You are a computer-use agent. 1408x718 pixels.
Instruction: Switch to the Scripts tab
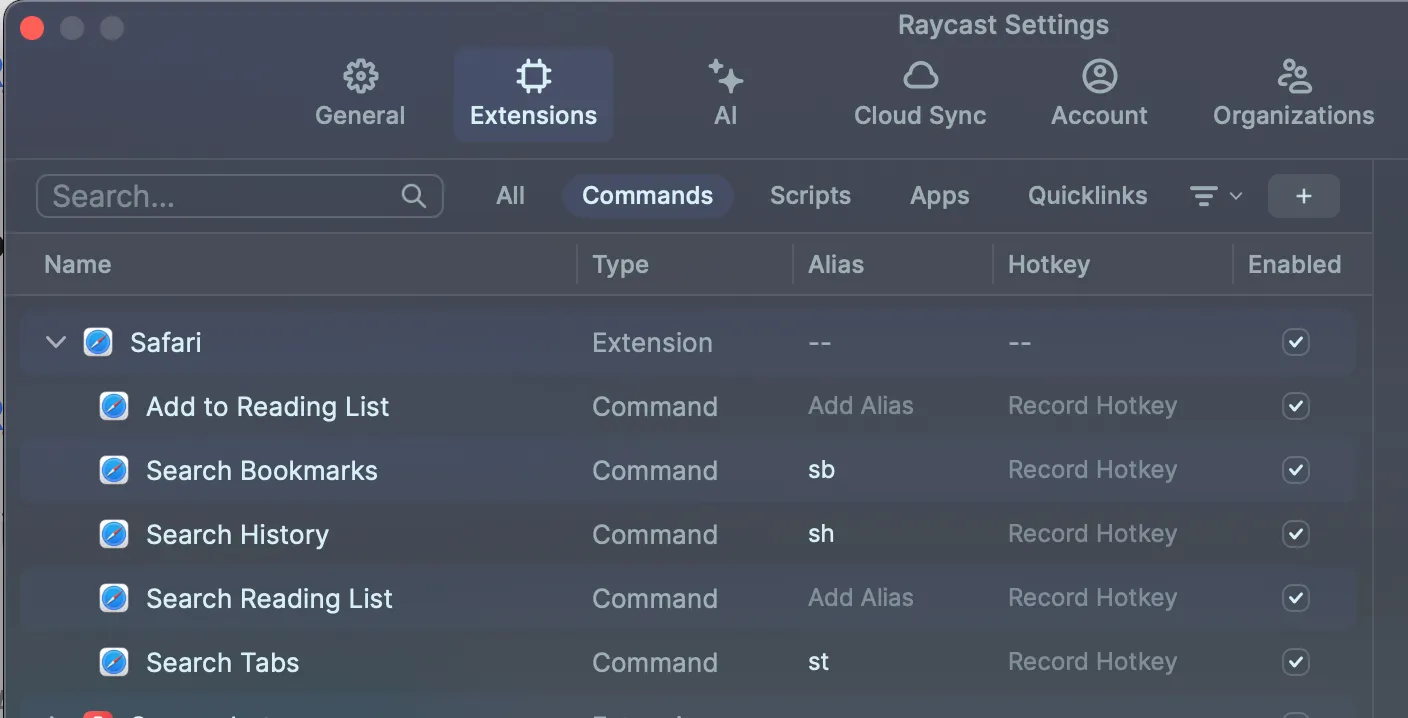point(810,196)
